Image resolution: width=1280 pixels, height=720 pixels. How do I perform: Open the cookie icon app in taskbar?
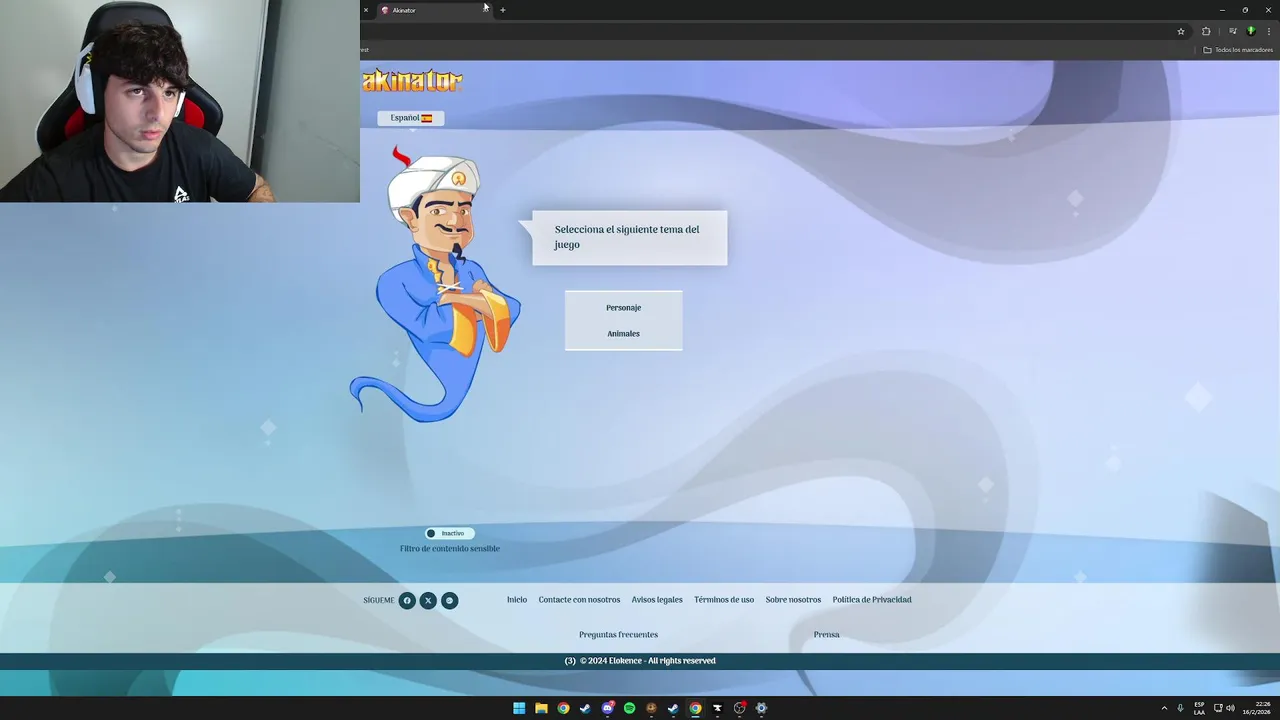pyautogui.click(x=651, y=708)
